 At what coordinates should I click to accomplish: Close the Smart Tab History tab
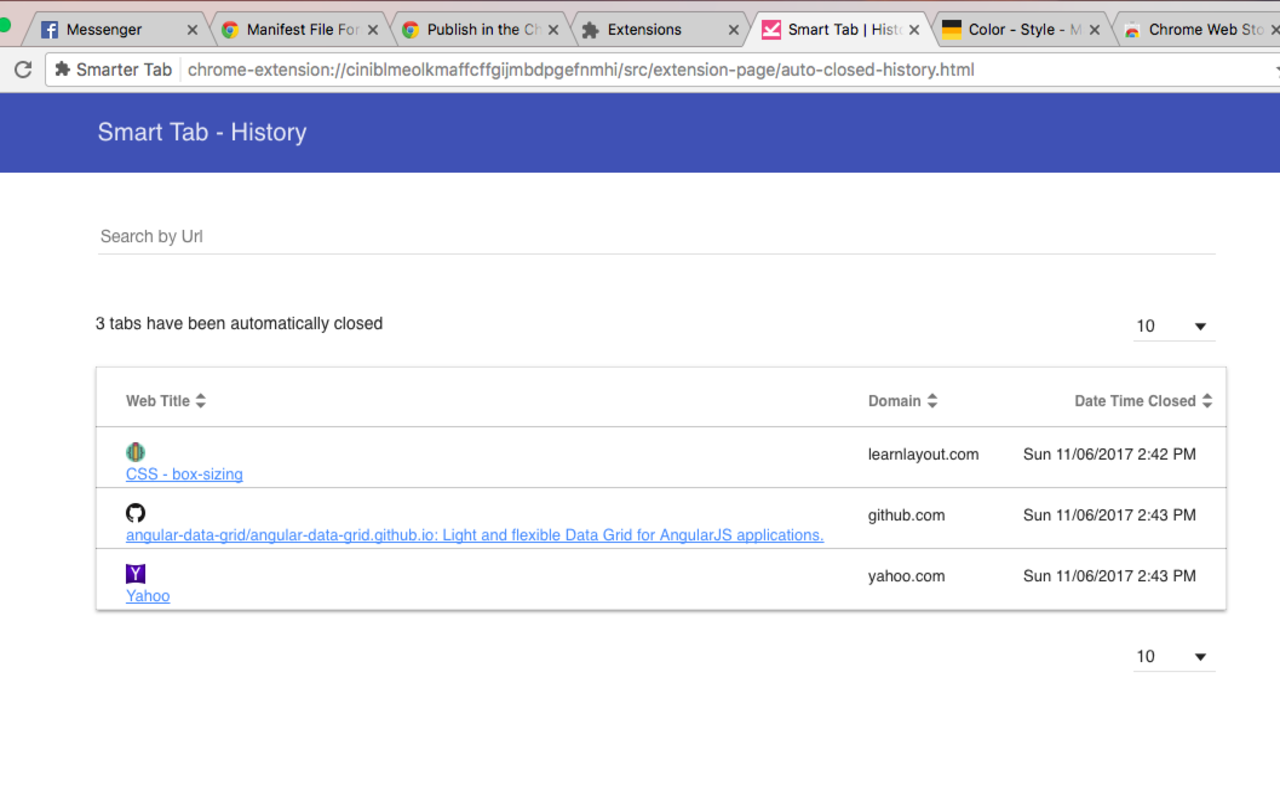[x=914, y=30]
